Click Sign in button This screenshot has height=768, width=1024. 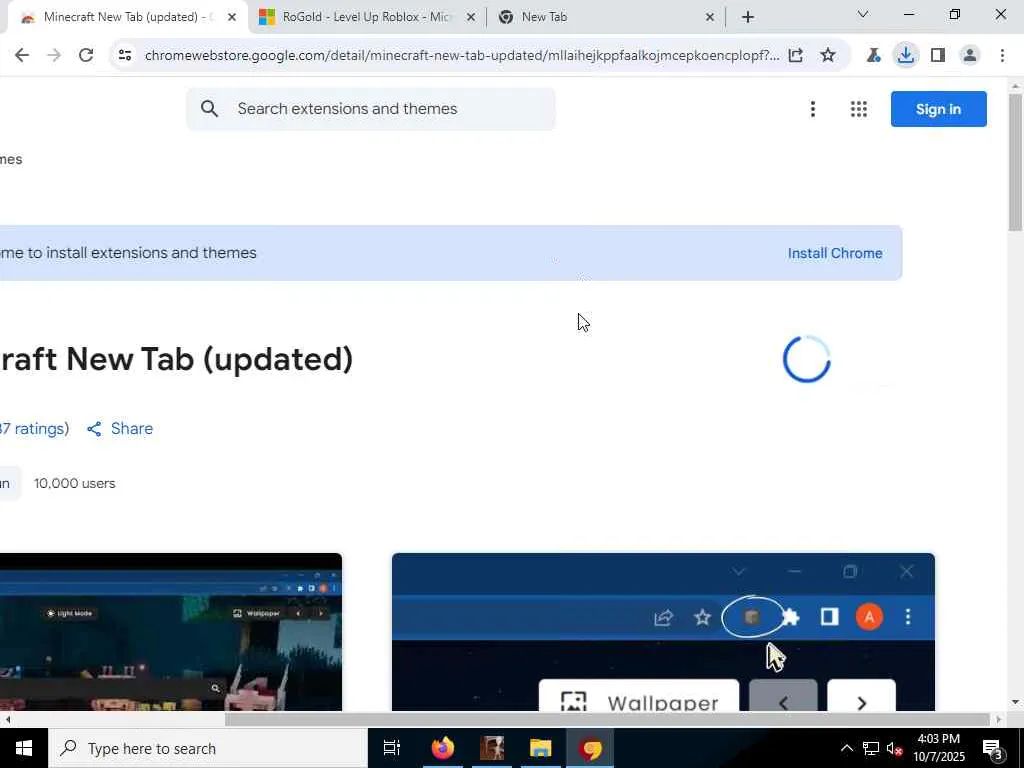coord(938,109)
